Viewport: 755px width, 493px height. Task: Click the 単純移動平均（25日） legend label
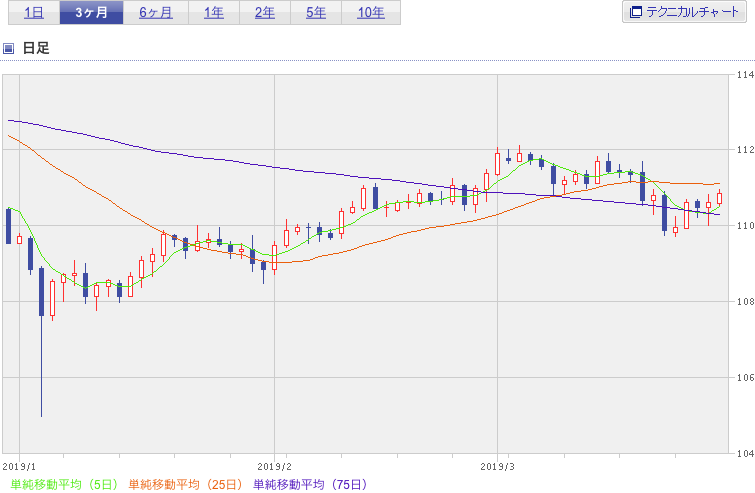click(185, 484)
